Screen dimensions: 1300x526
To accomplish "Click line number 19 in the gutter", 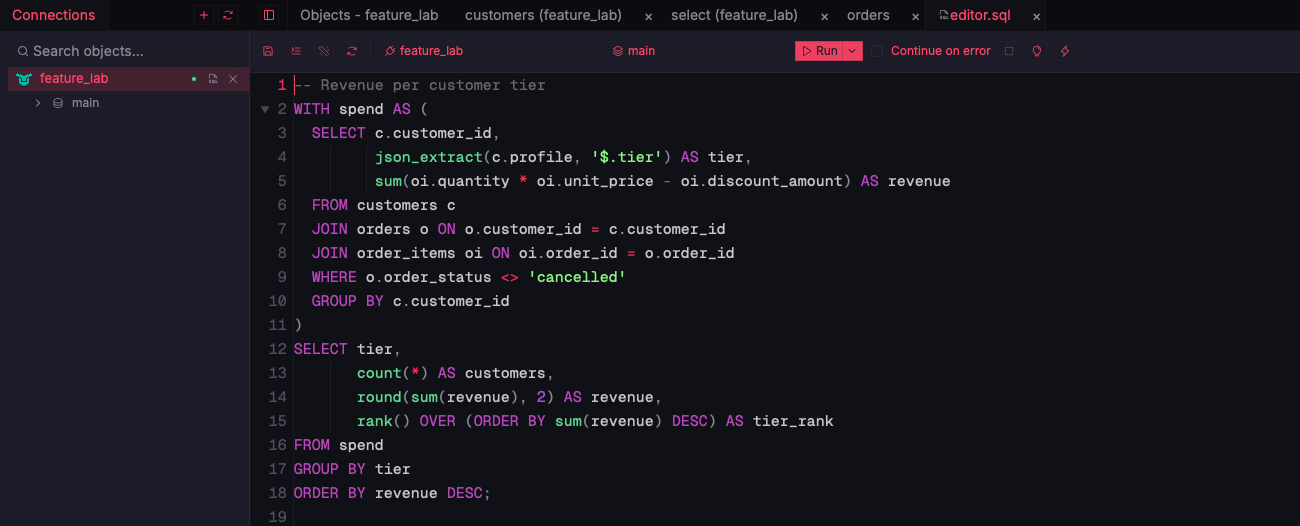I will (x=278, y=517).
